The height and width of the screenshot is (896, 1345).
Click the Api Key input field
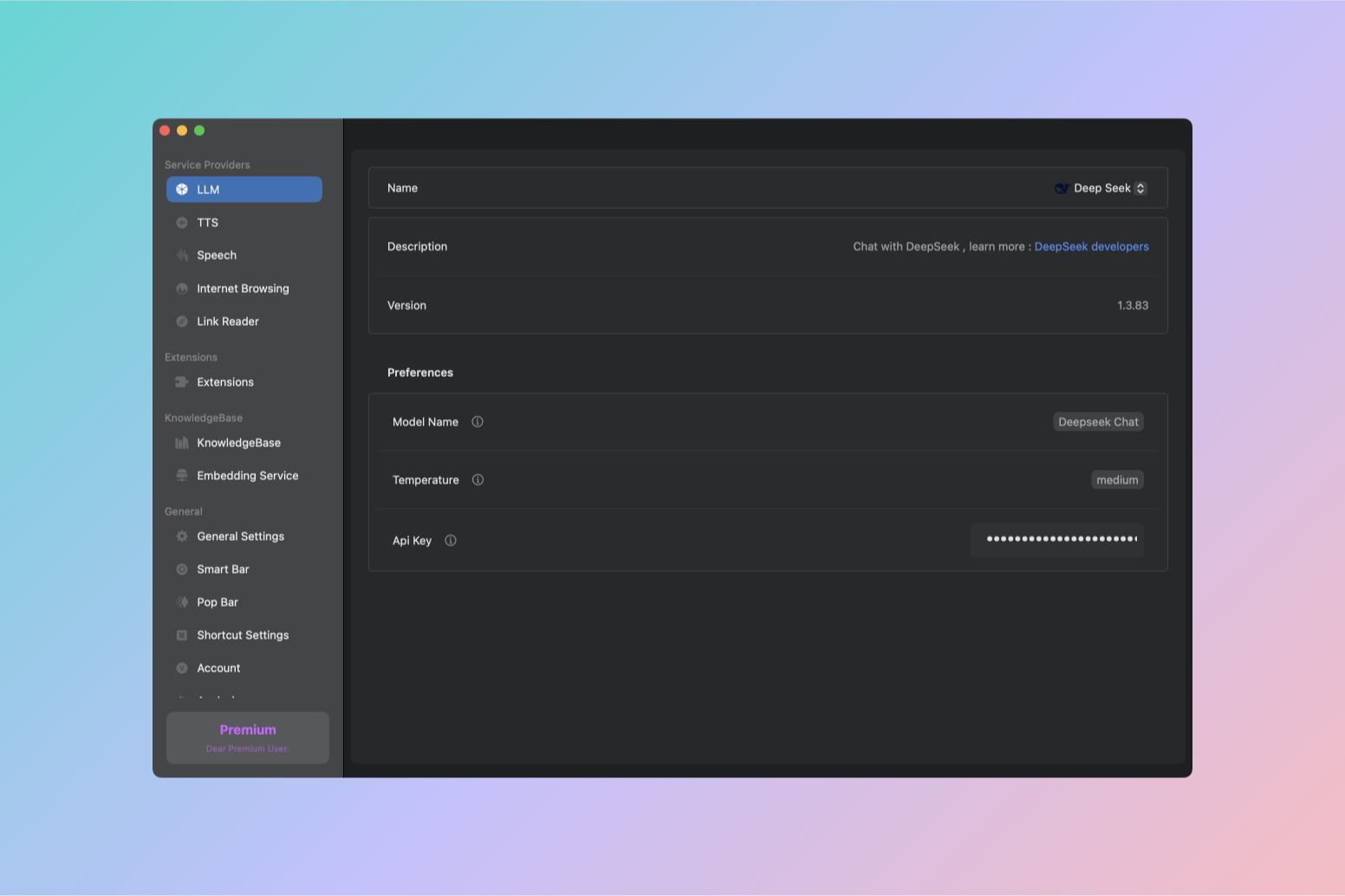[1057, 540]
